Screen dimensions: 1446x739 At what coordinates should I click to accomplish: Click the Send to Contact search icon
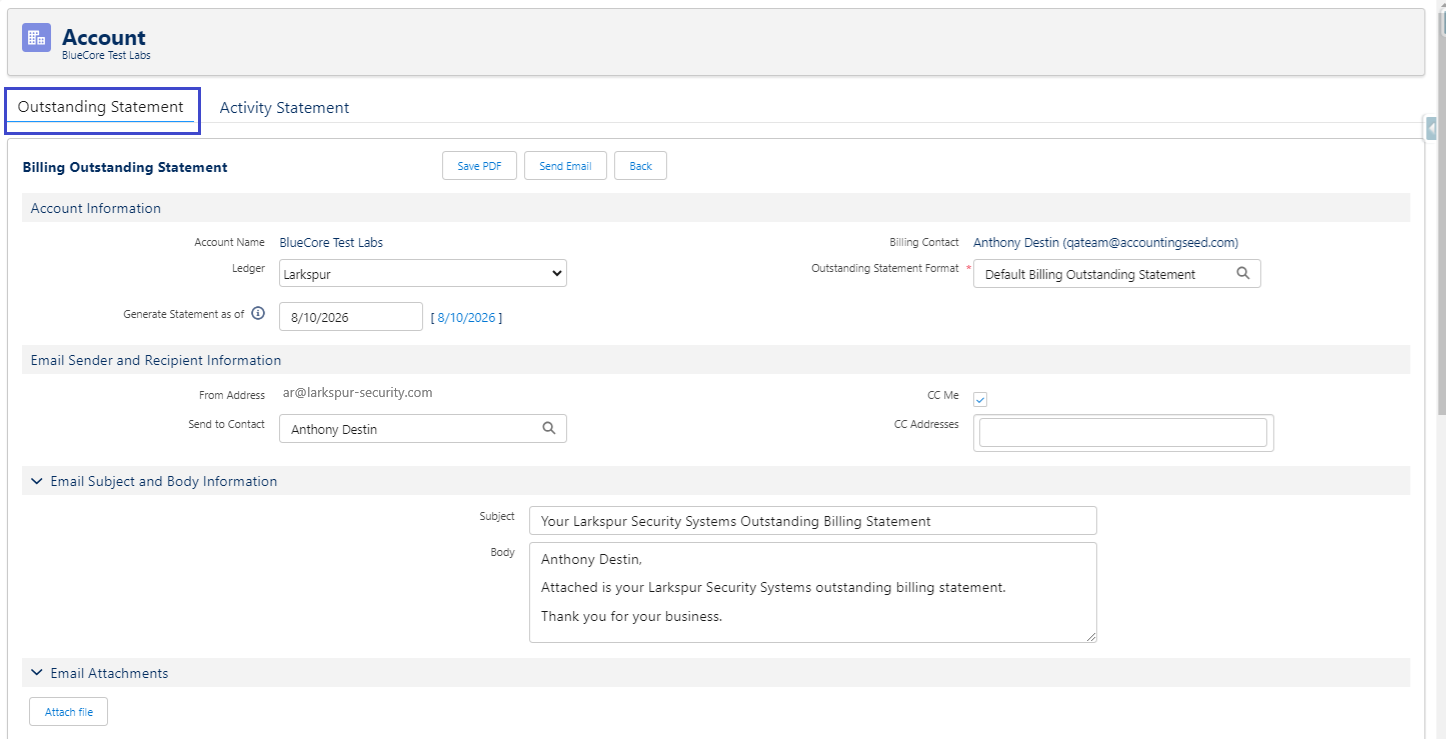549,428
